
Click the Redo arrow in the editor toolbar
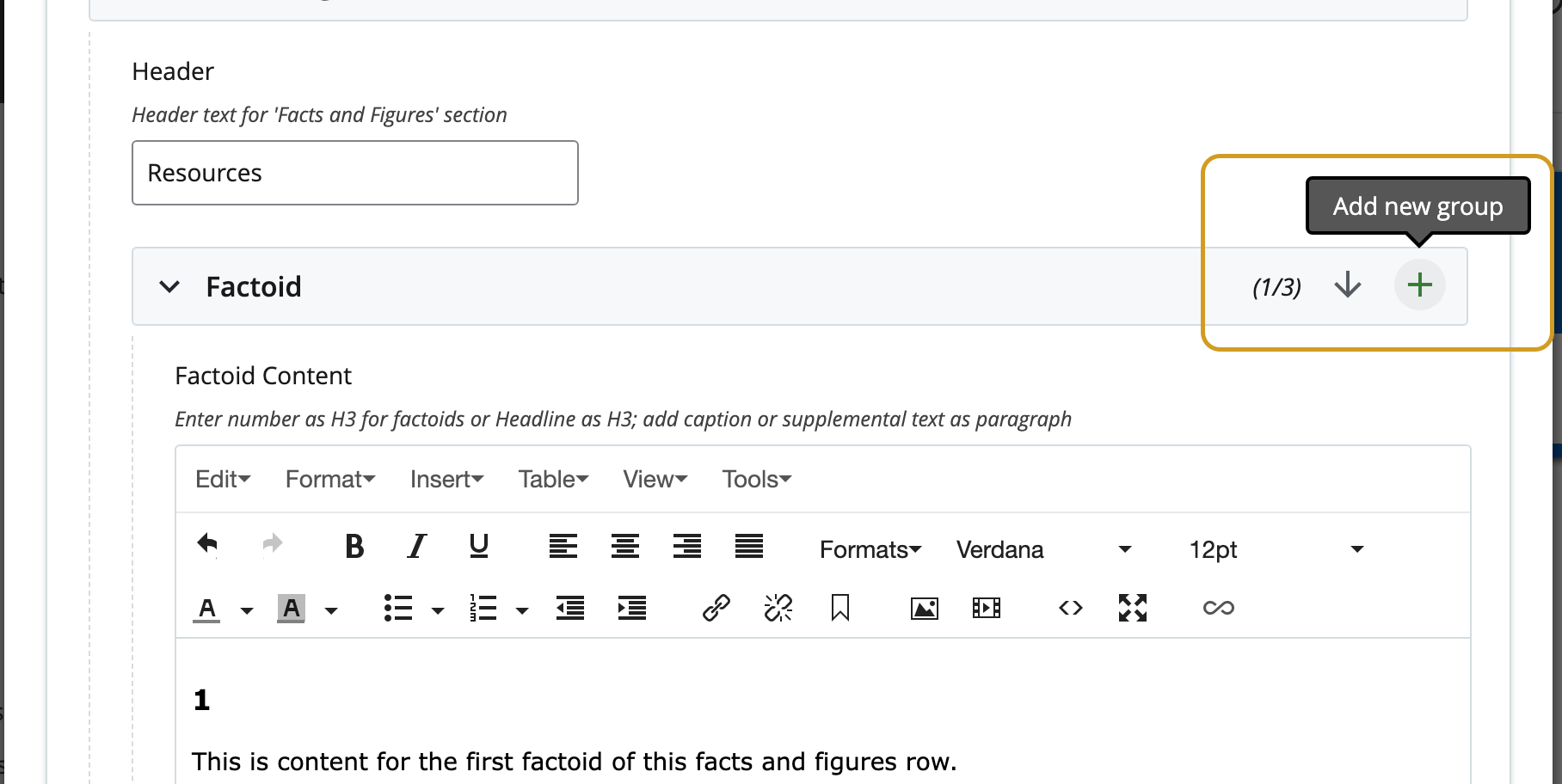[273, 544]
